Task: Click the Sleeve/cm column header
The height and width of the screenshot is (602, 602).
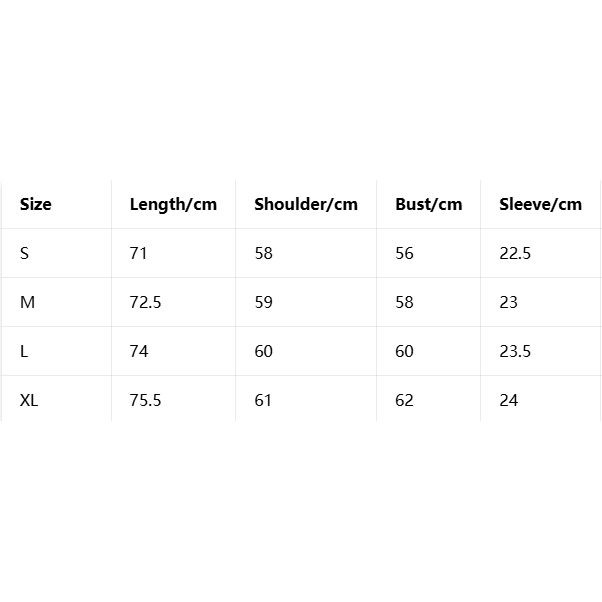Action: click(540, 204)
